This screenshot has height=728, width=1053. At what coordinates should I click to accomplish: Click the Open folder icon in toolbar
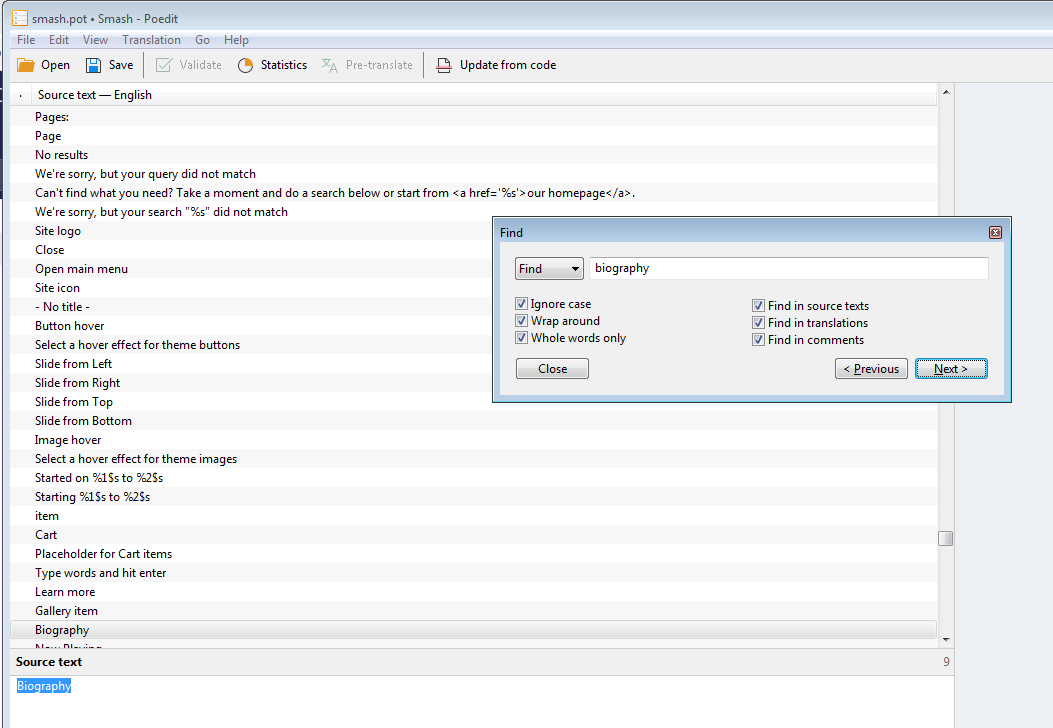pyautogui.click(x=26, y=65)
